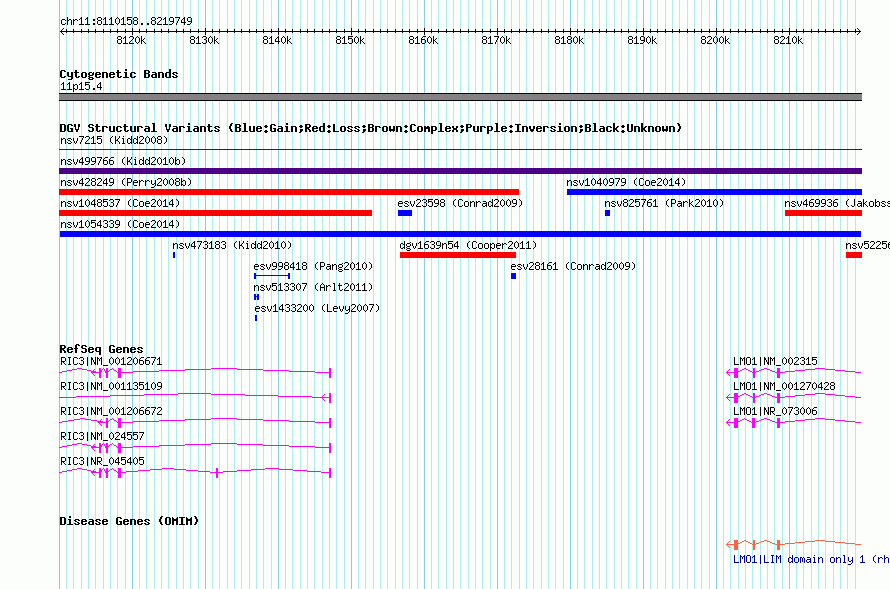
Task: Click the 11p15.4 band label
Action: pos(81,86)
